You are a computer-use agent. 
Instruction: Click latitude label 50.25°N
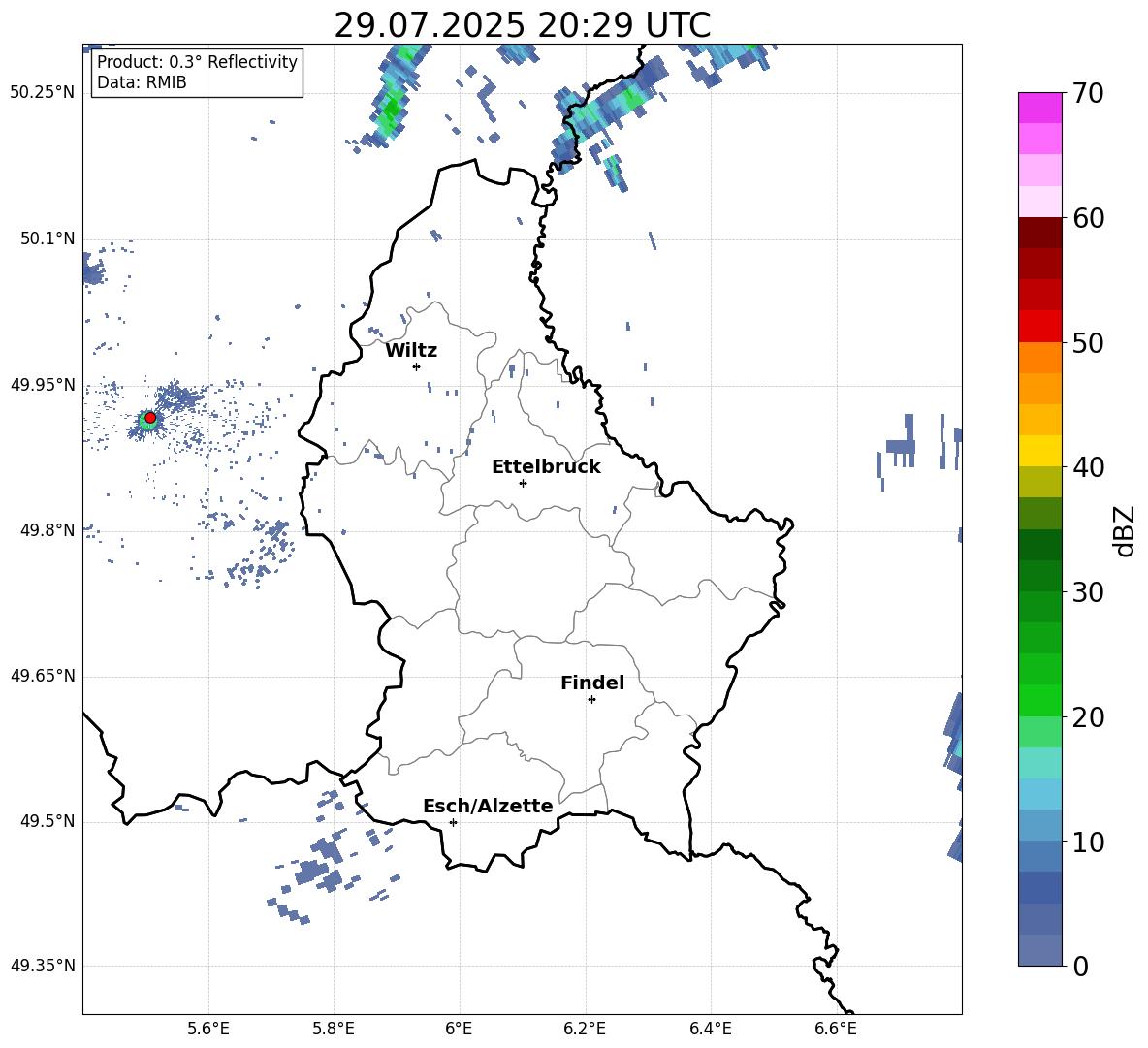pos(43,93)
